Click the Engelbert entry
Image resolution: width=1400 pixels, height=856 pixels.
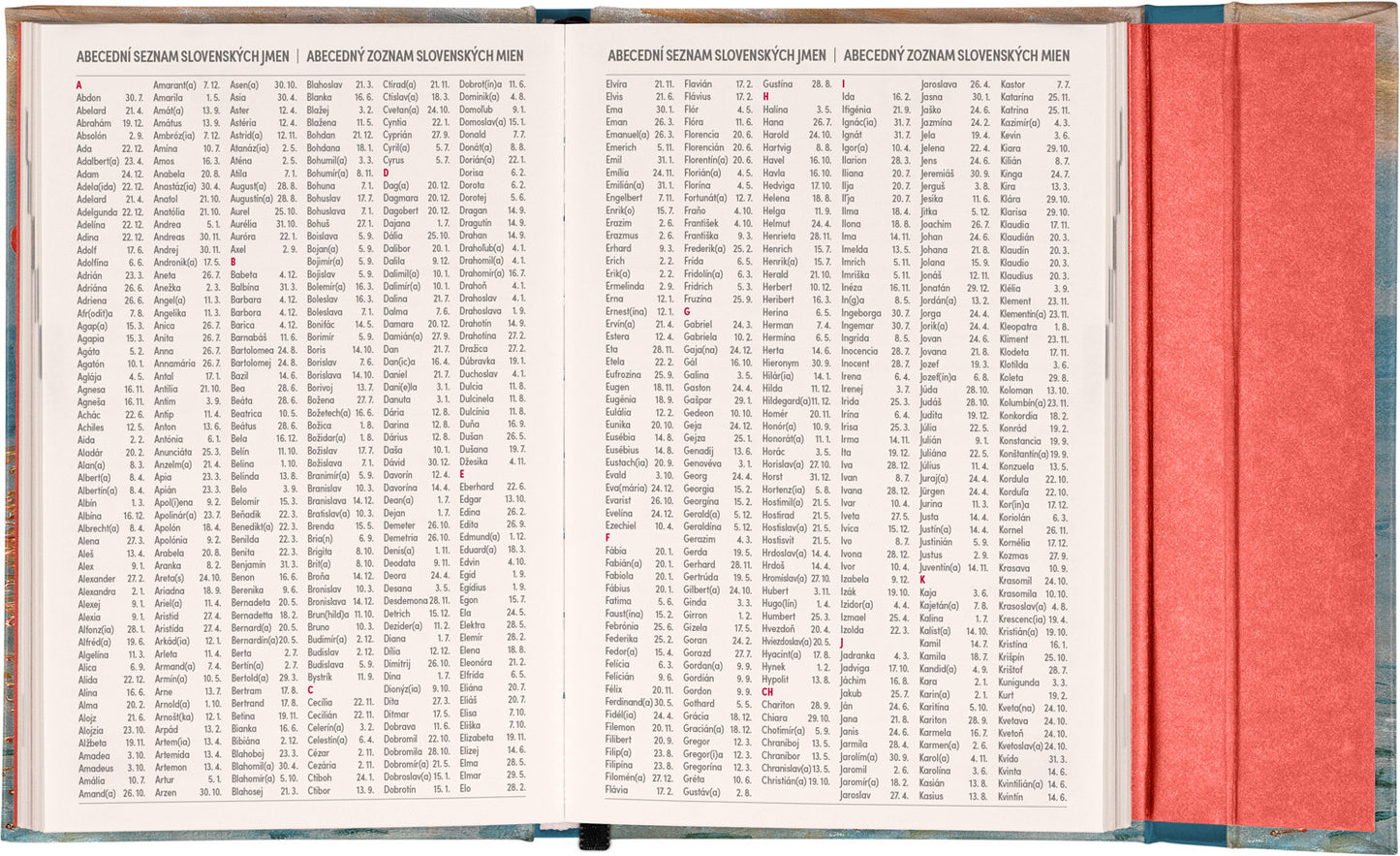[625, 199]
